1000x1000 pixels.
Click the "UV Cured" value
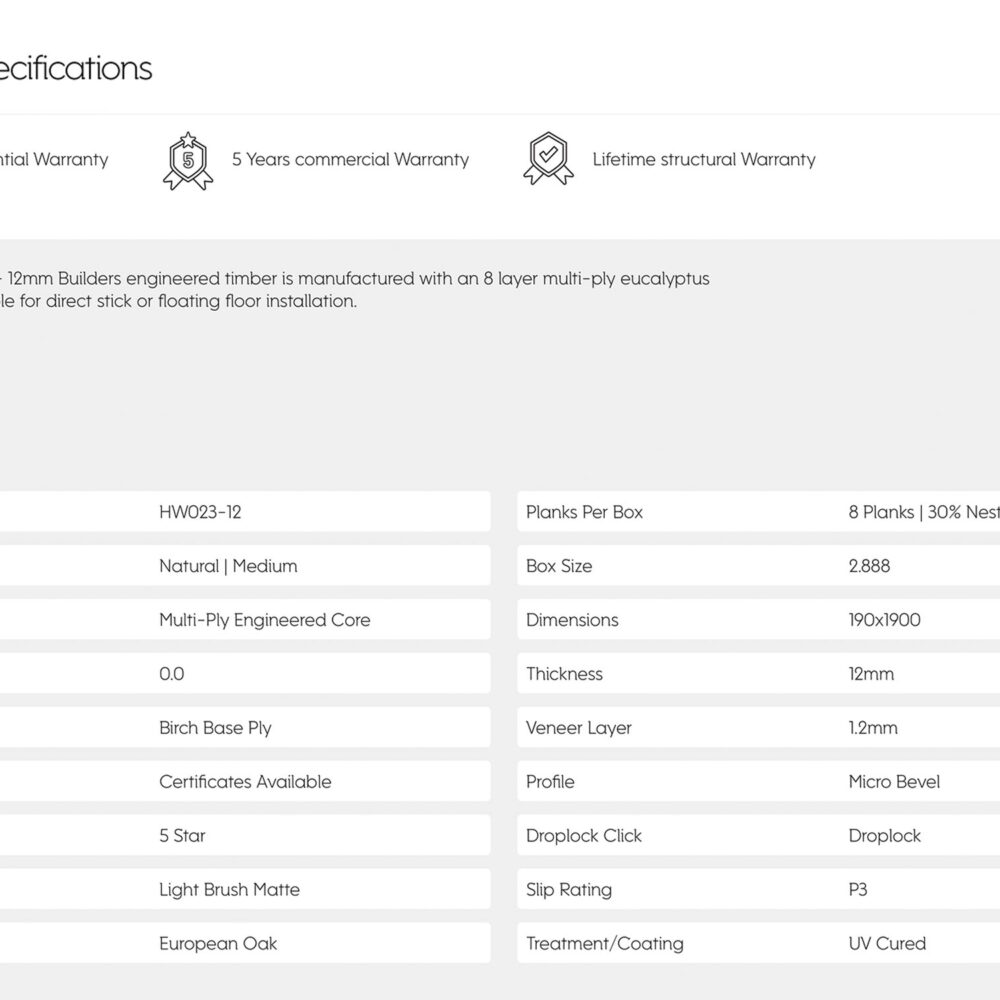tap(887, 943)
